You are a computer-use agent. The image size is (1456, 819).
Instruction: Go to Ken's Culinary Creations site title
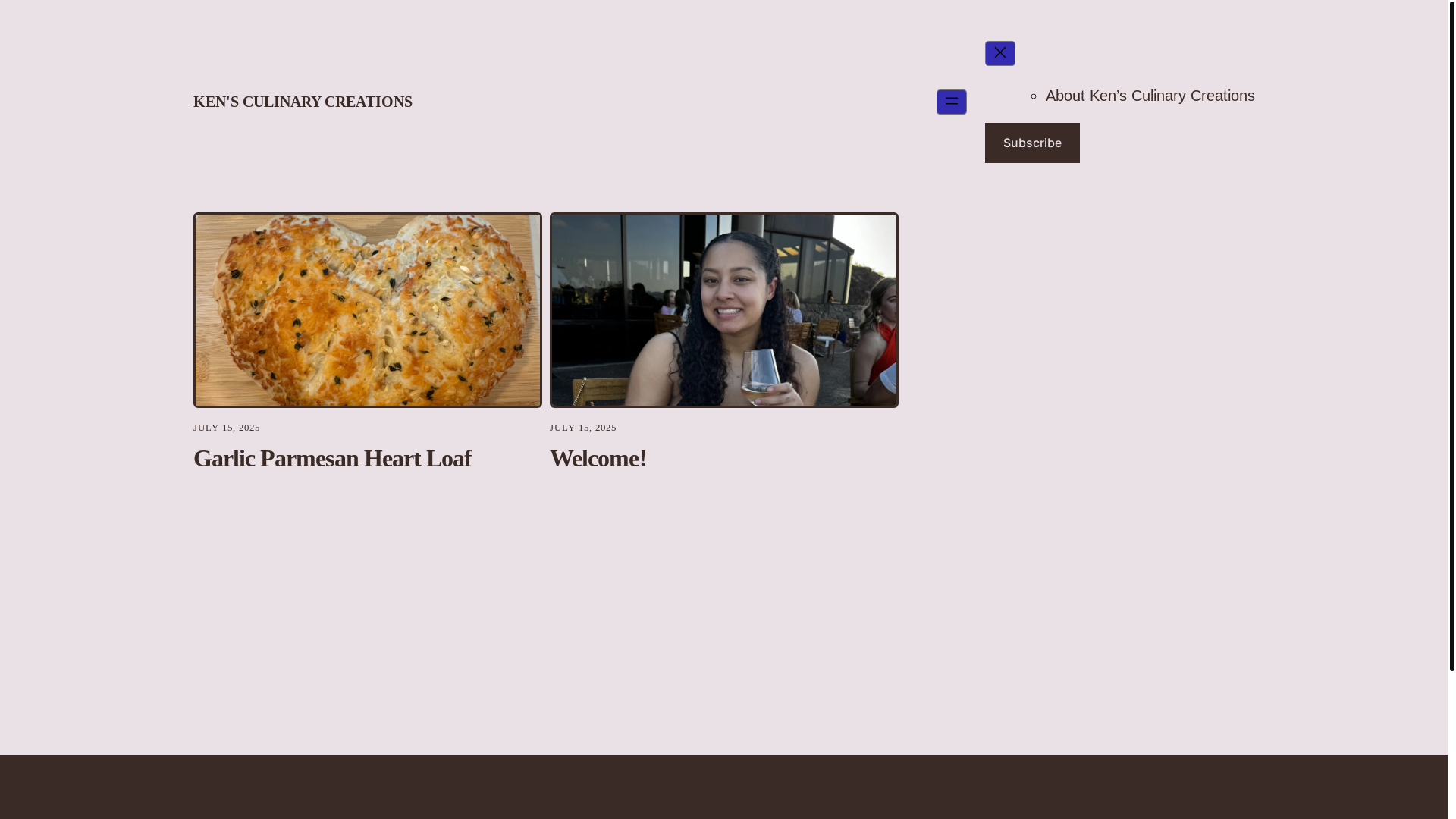pos(303,102)
